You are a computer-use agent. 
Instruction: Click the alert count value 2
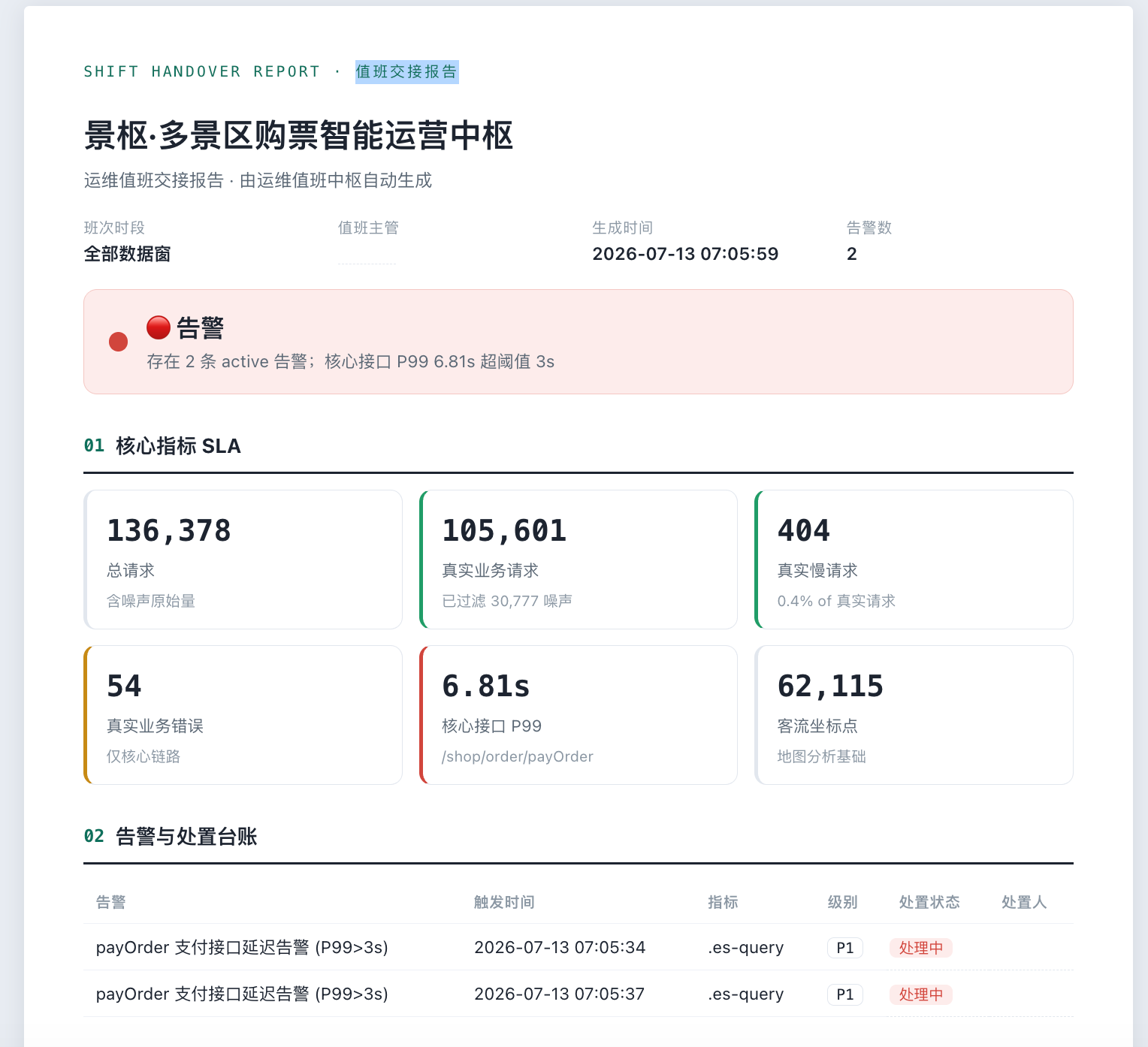coord(852,254)
